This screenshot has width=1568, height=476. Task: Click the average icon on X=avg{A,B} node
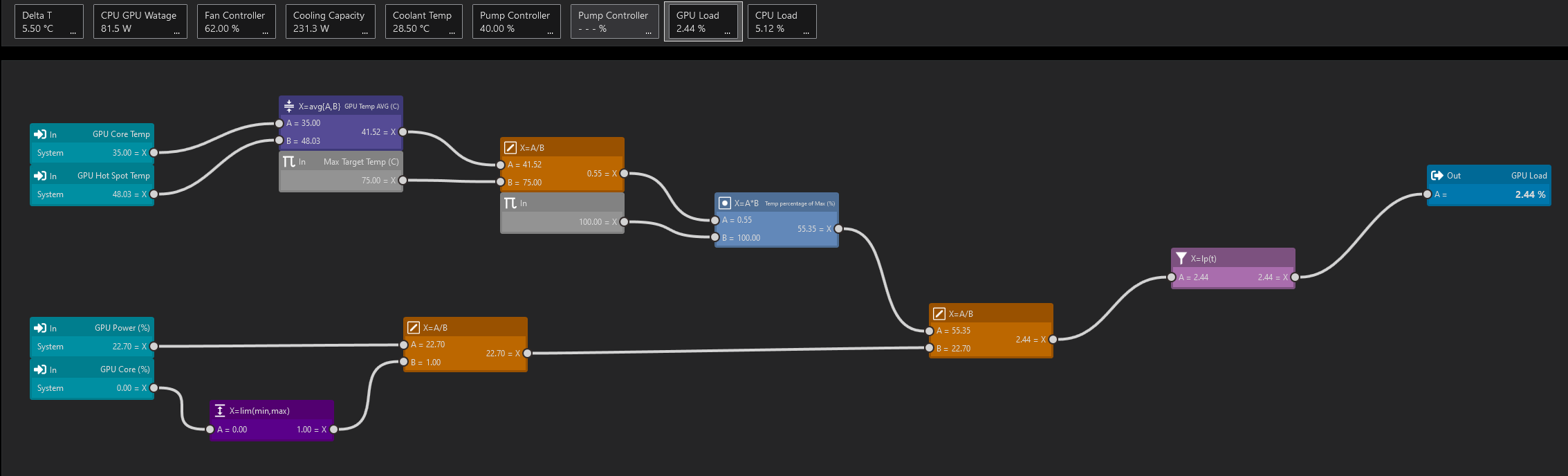click(x=289, y=107)
